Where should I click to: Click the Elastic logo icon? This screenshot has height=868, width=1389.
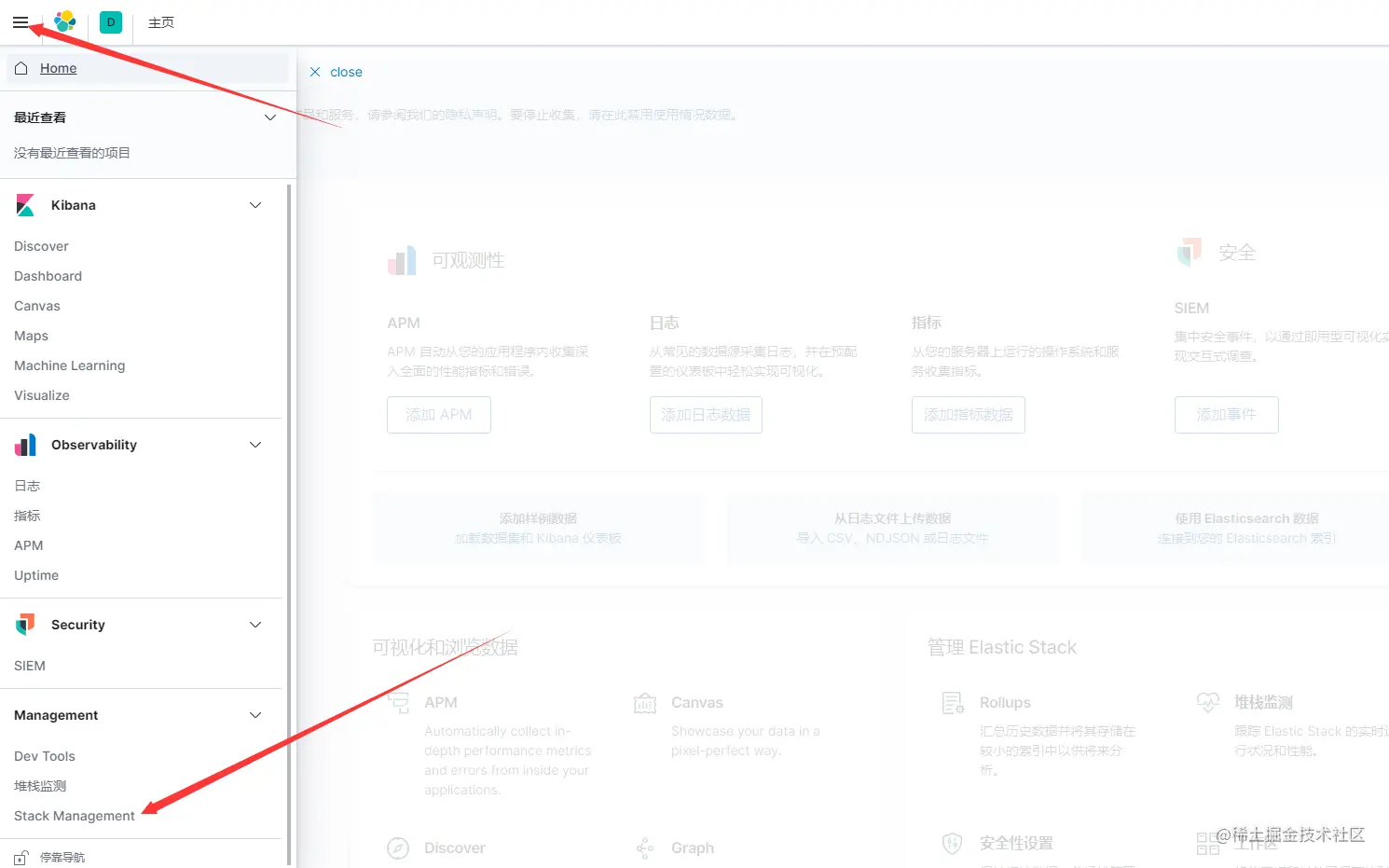64,22
